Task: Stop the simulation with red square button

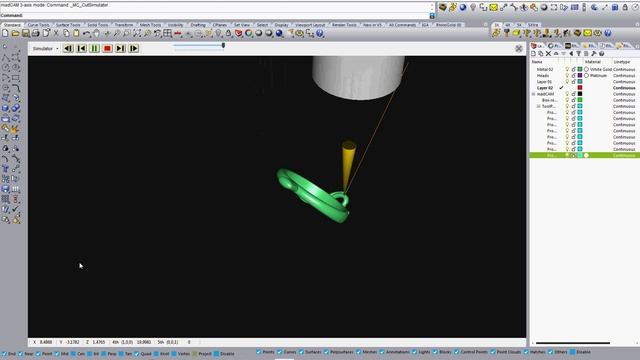Action: click(107, 49)
